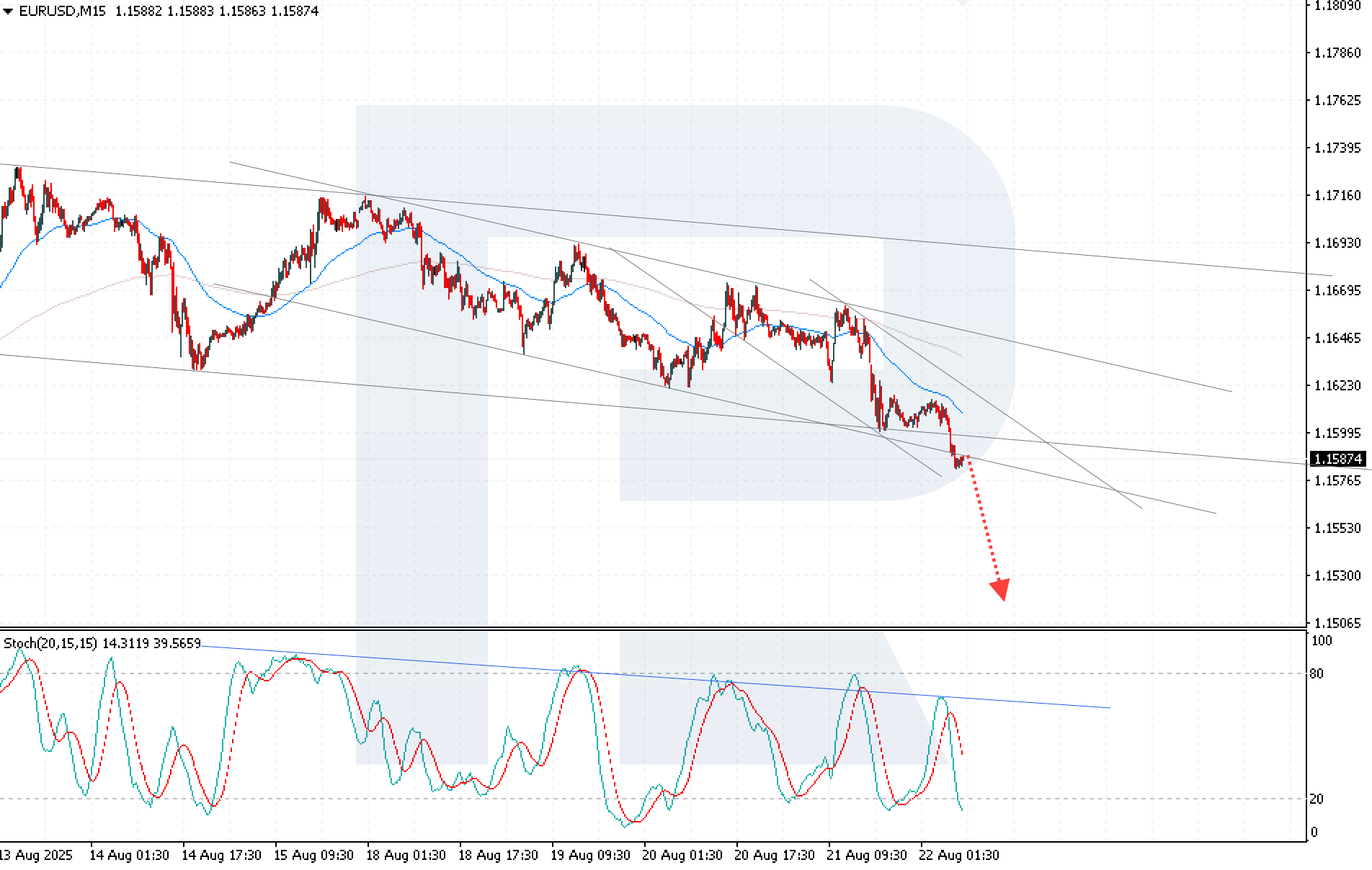Click the 13 Aug 2025 date label

(36, 855)
